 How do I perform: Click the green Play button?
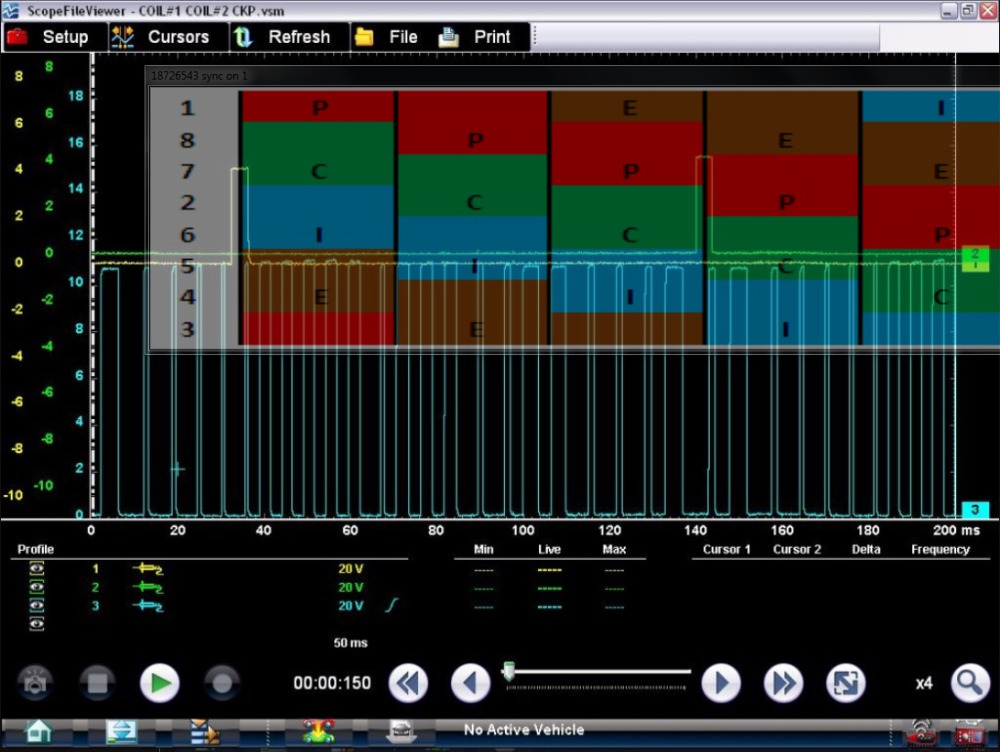(x=159, y=684)
